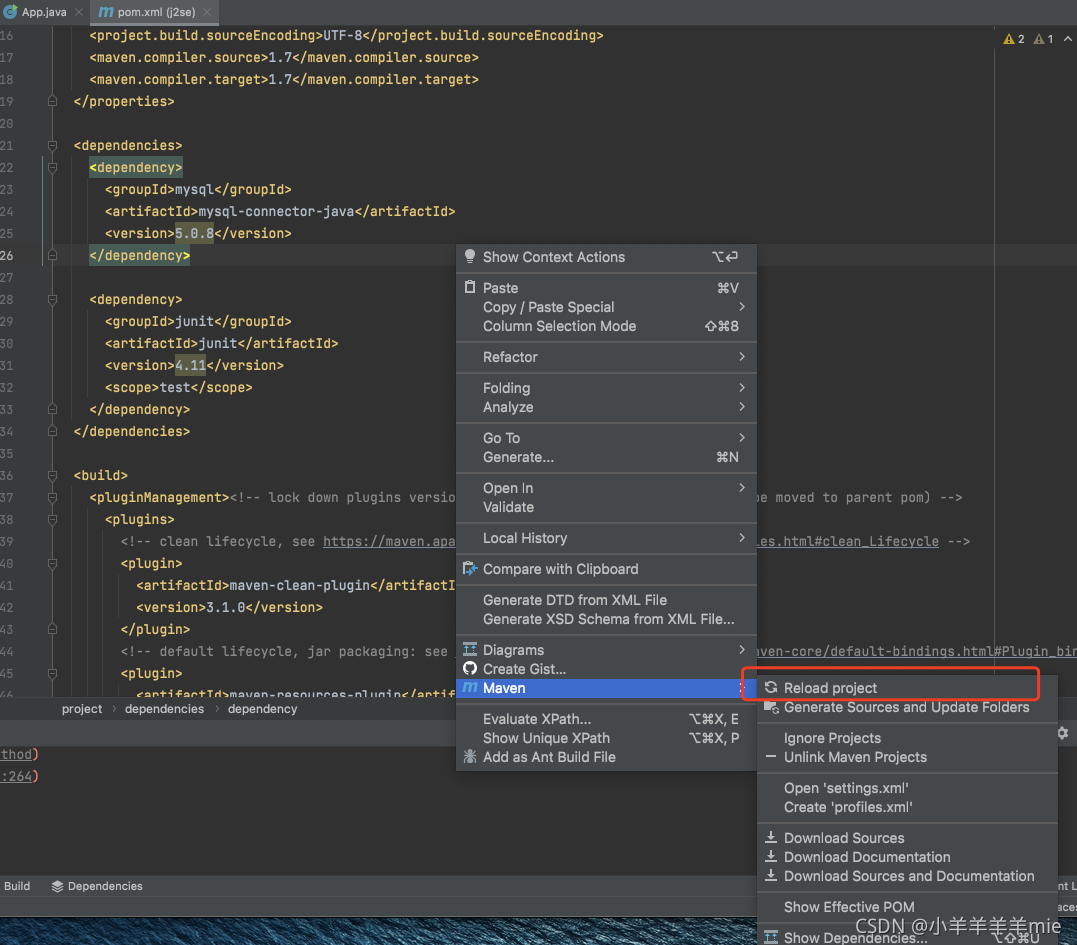Click the Show Context Actions lightbulb icon
The height and width of the screenshot is (945, 1077).
(470, 256)
